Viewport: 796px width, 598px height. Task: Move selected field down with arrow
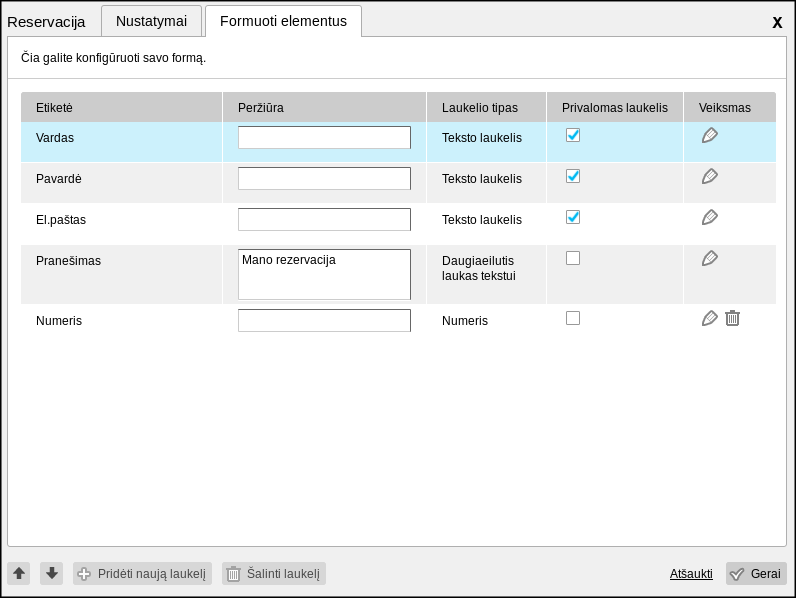[x=53, y=573]
